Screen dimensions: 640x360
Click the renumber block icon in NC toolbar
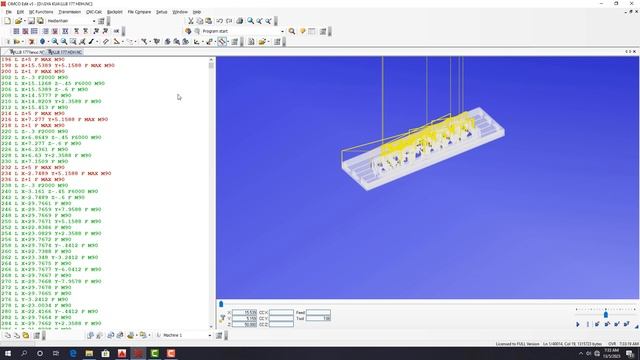coord(16,31)
